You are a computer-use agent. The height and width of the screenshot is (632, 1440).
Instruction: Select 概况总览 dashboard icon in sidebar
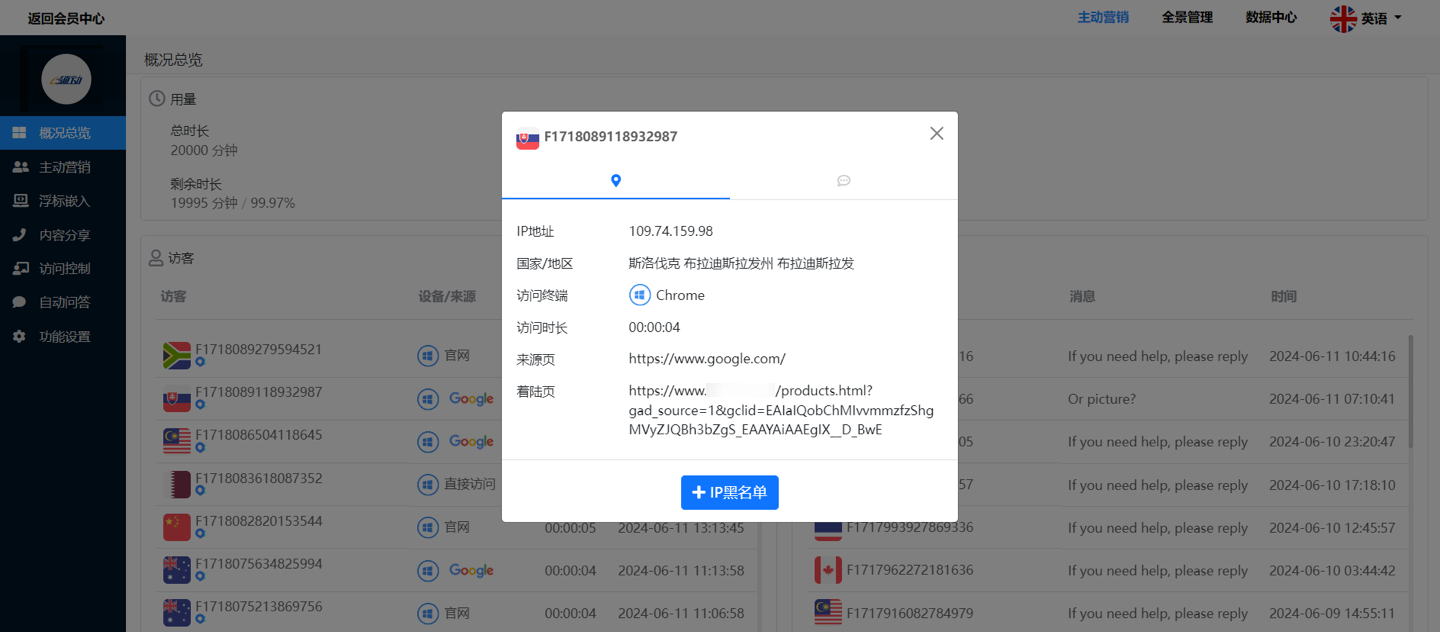pos(19,133)
